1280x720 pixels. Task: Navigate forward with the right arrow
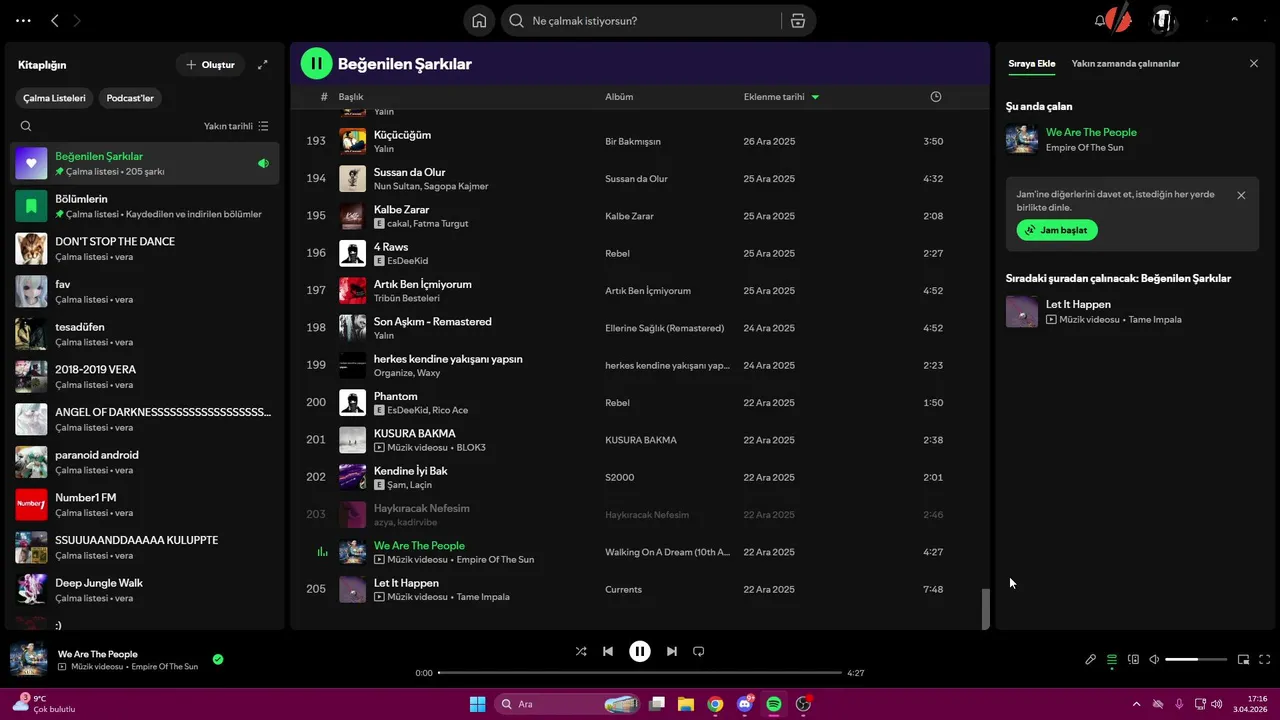[77, 20]
